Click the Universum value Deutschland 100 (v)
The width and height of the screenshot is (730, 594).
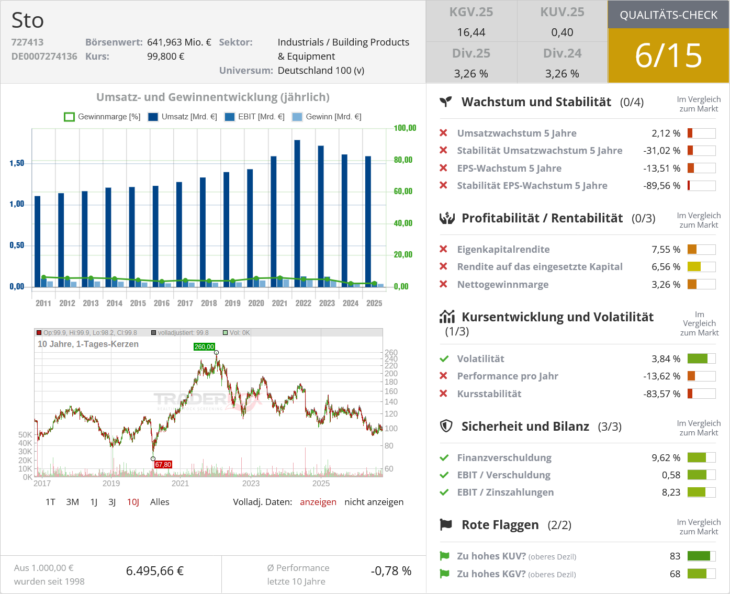(321, 71)
